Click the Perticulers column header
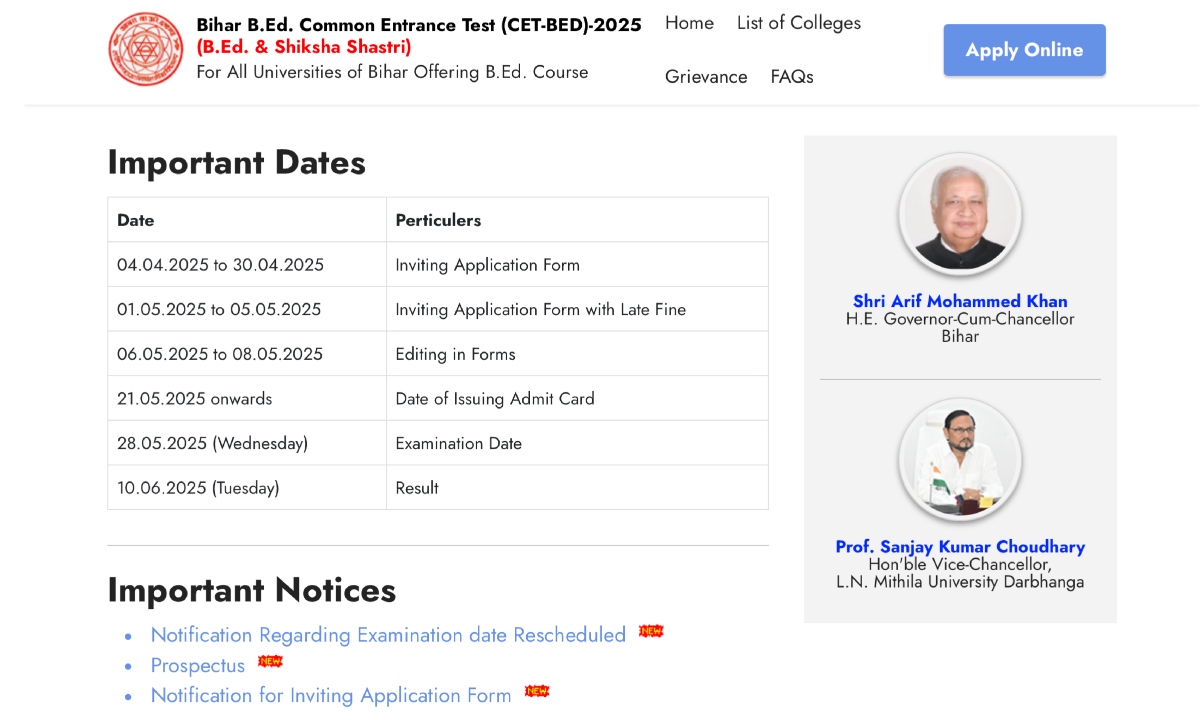This screenshot has height=720, width=1200. (577, 220)
